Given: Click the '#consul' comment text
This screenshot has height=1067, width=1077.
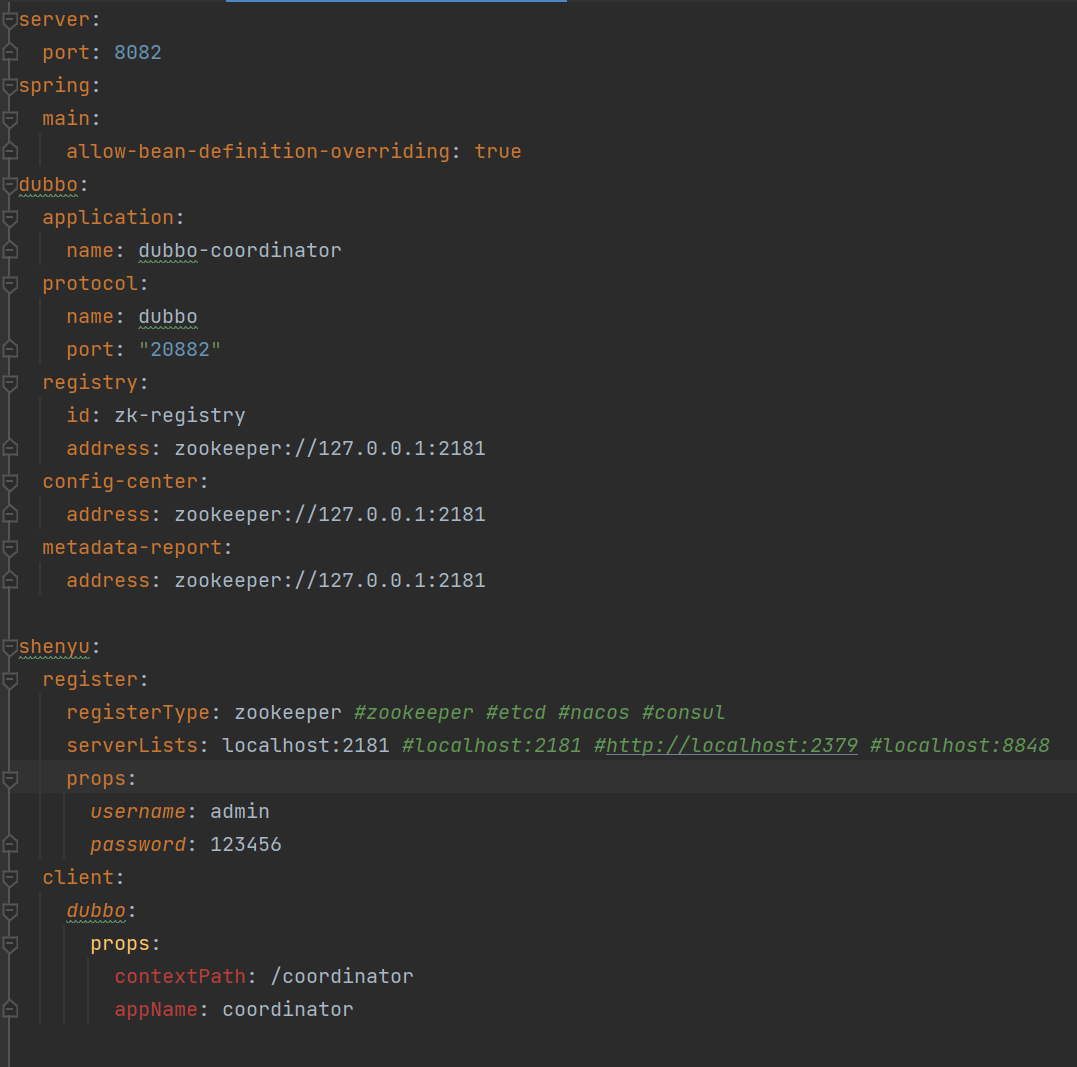Looking at the screenshot, I should pyautogui.click(x=683, y=712).
